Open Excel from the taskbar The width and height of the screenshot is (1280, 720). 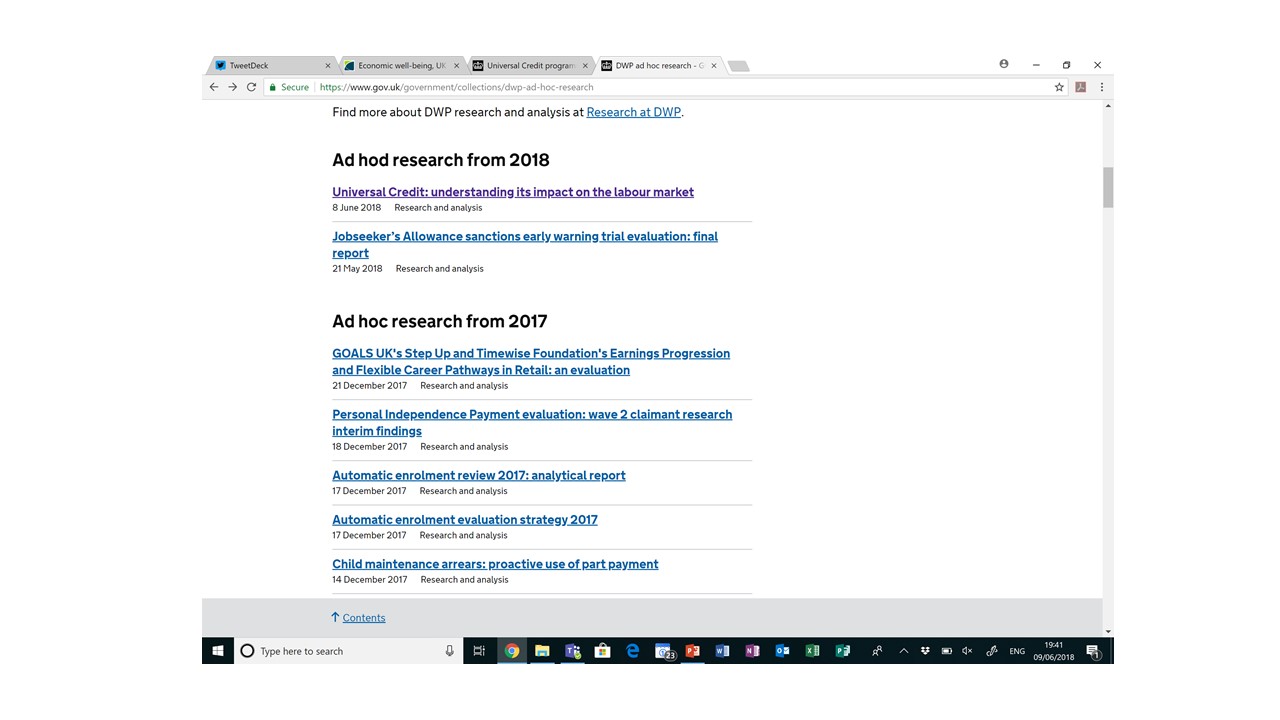tap(812, 651)
